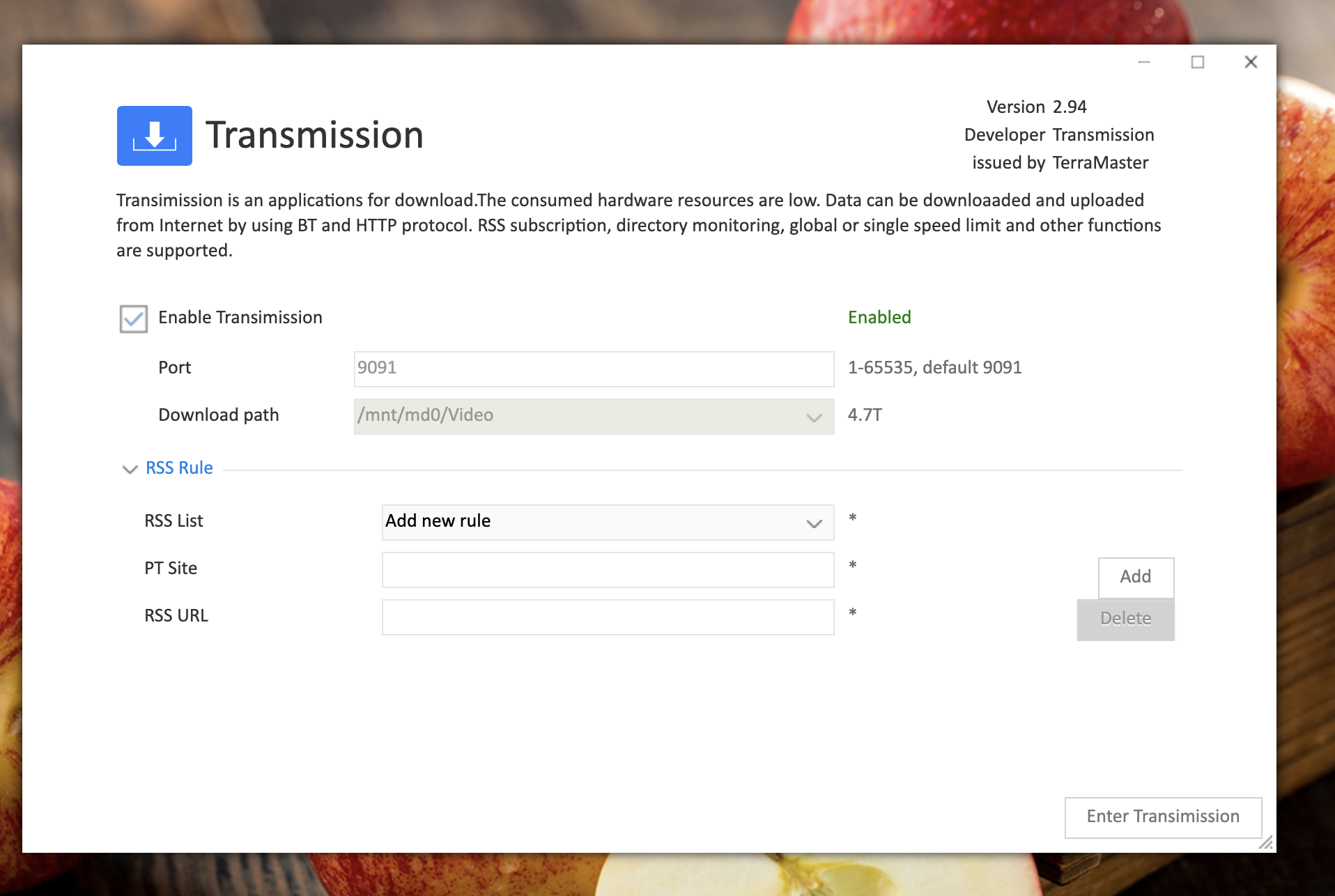Click the Port input field
The height and width of the screenshot is (896, 1335).
(x=593, y=369)
